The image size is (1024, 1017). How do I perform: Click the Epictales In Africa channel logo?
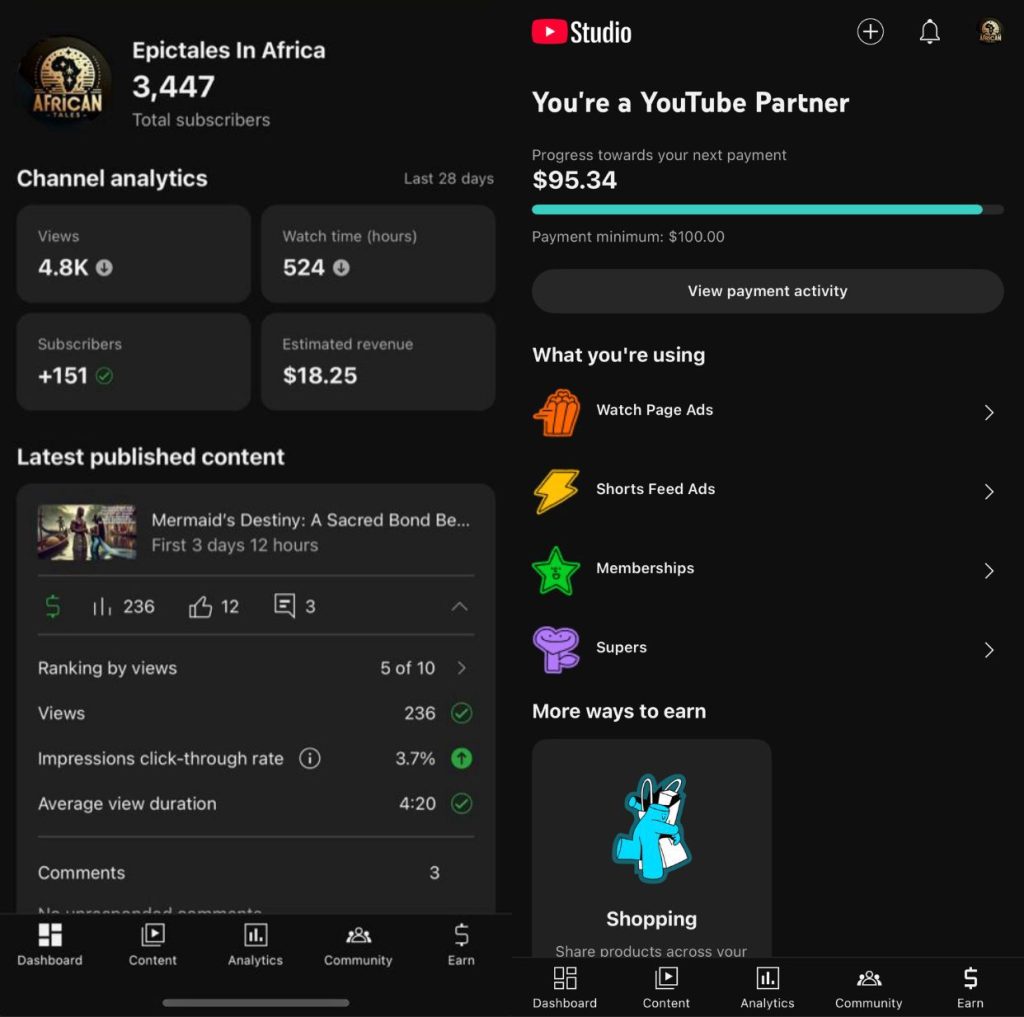(66, 81)
